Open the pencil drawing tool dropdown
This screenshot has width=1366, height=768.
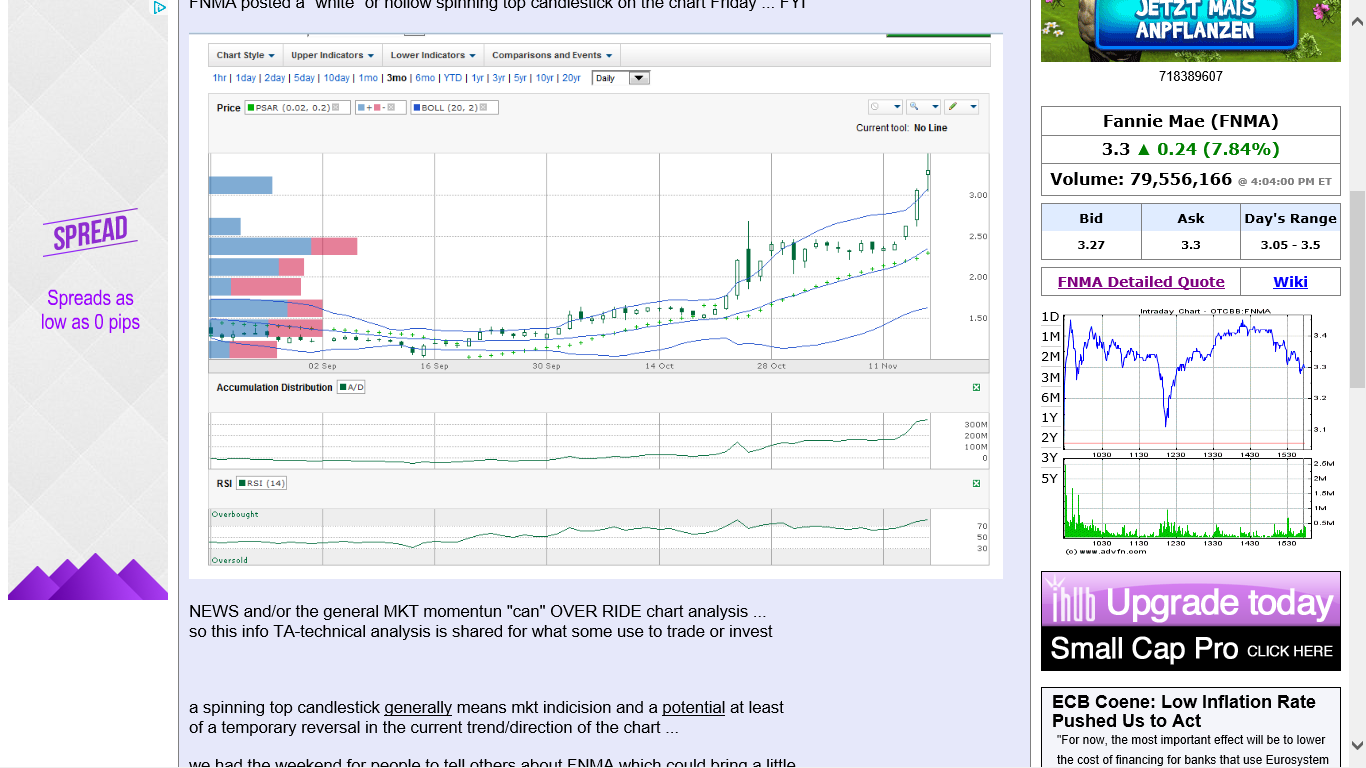pyautogui.click(x=961, y=107)
